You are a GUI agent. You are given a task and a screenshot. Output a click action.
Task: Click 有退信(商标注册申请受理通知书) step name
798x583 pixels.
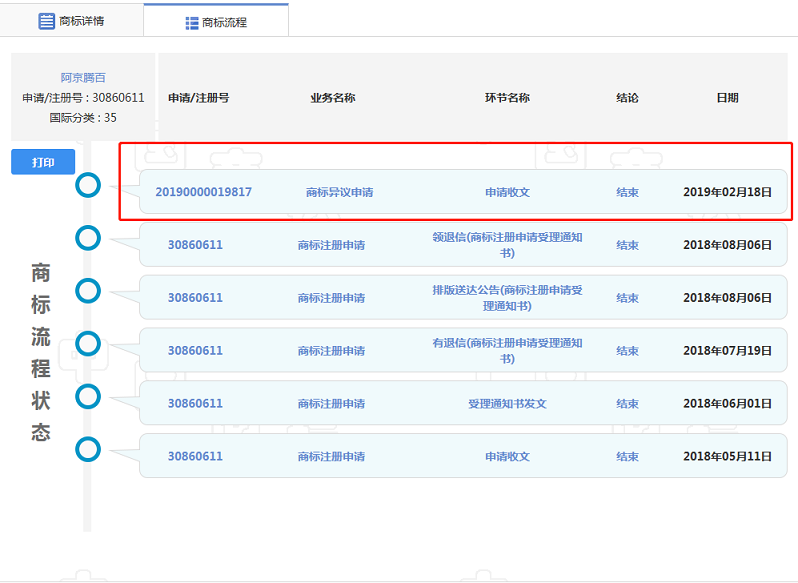pos(507,351)
